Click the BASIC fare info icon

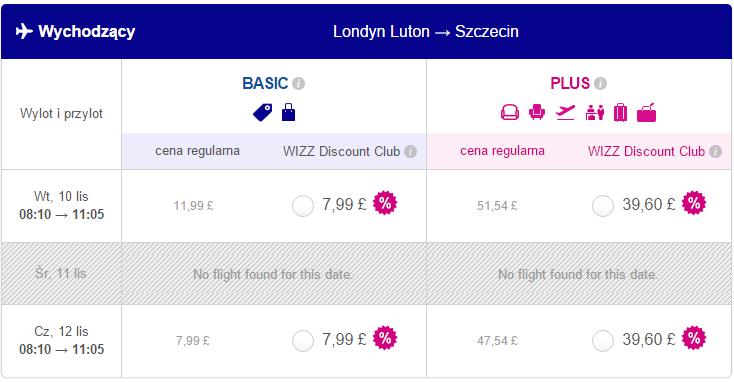298,83
